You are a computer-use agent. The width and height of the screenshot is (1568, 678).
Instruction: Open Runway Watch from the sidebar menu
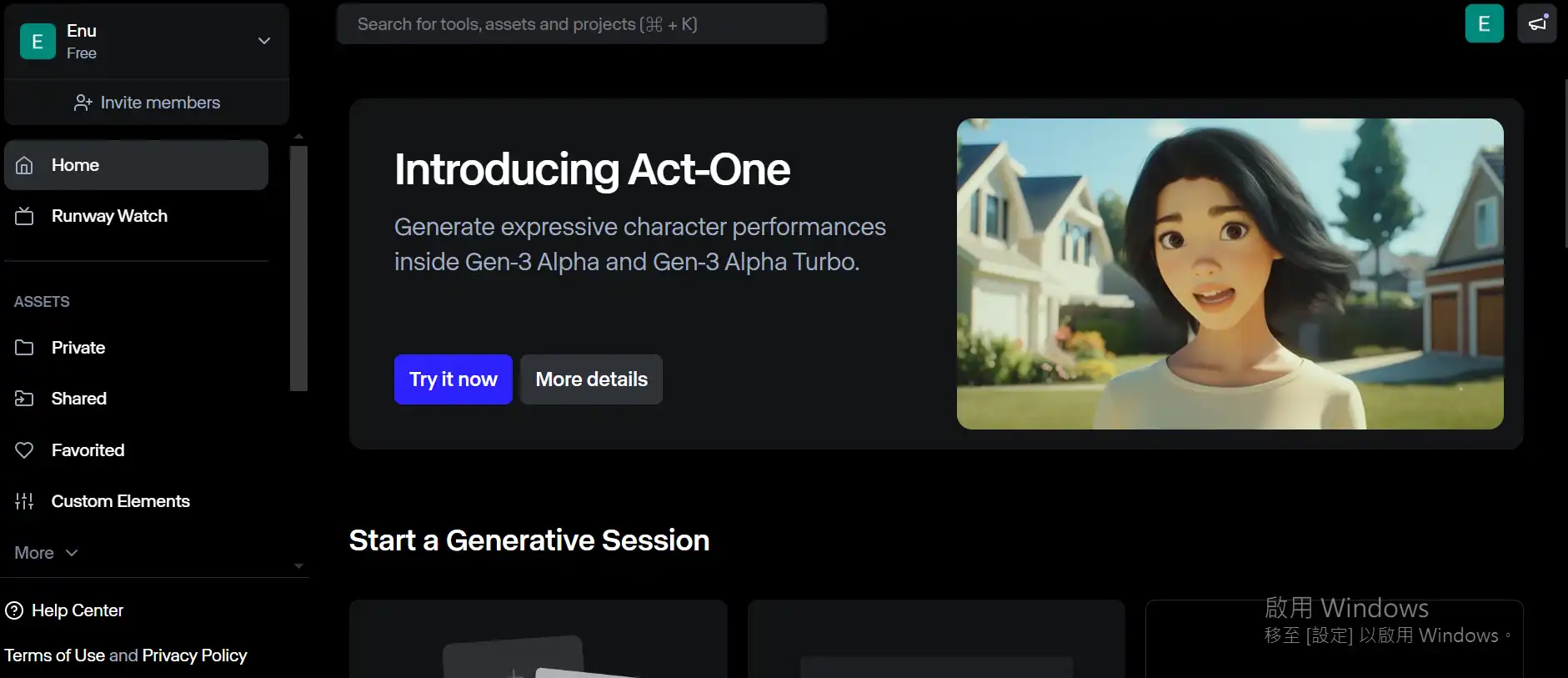pyautogui.click(x=109, y=216)
